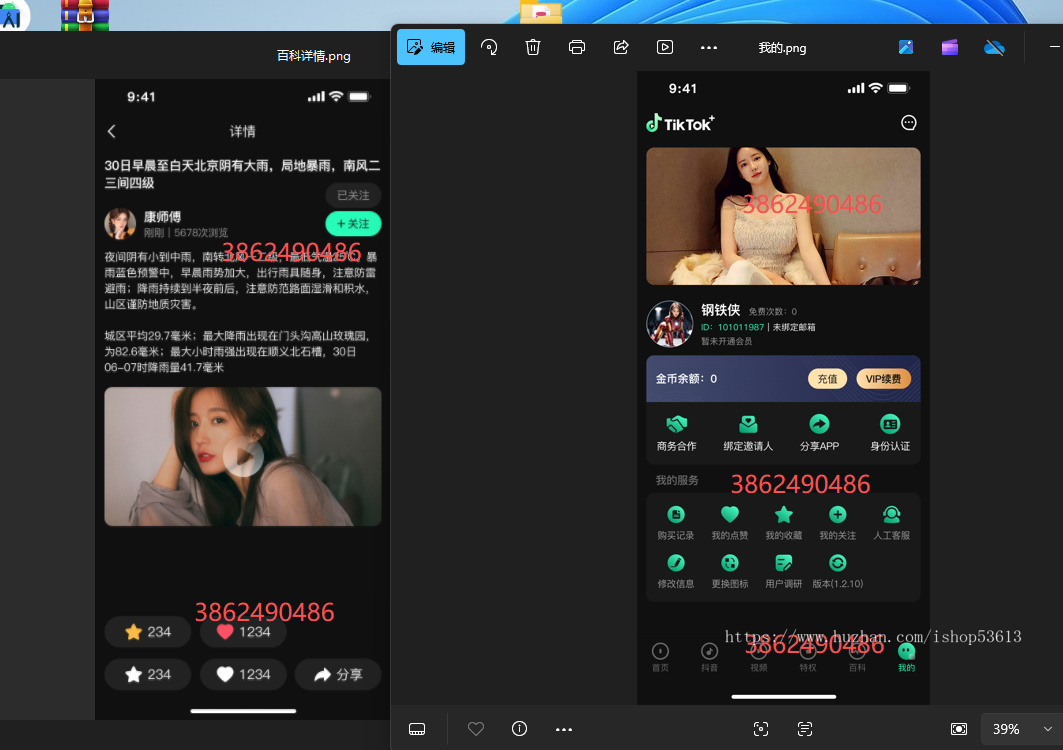Click 康师傅 avatar thumbnail

click(x=120, y=224)
